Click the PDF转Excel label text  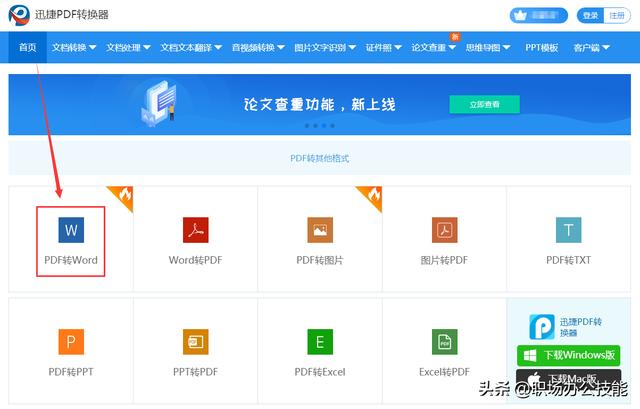(320, 372)
